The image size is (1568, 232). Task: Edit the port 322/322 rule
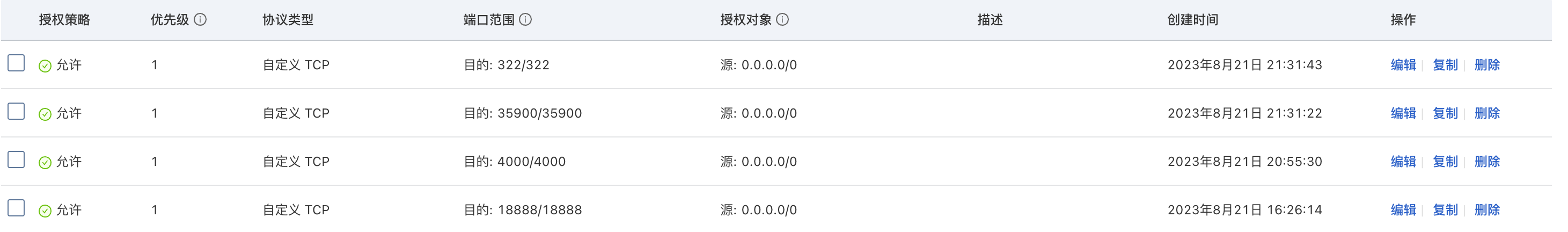click(1403, 65)
